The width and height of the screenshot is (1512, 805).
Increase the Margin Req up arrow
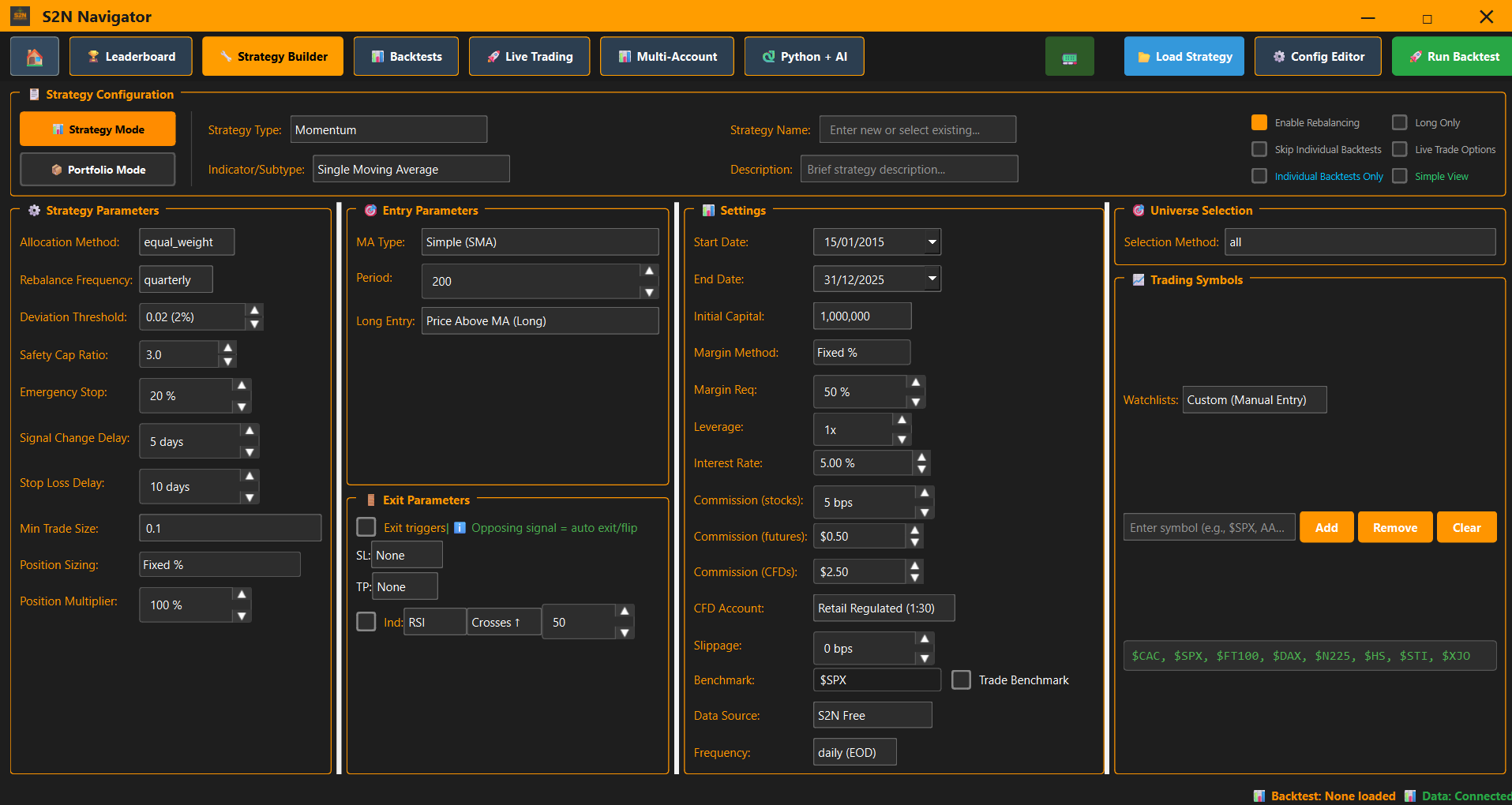click(x=916, y=382)
